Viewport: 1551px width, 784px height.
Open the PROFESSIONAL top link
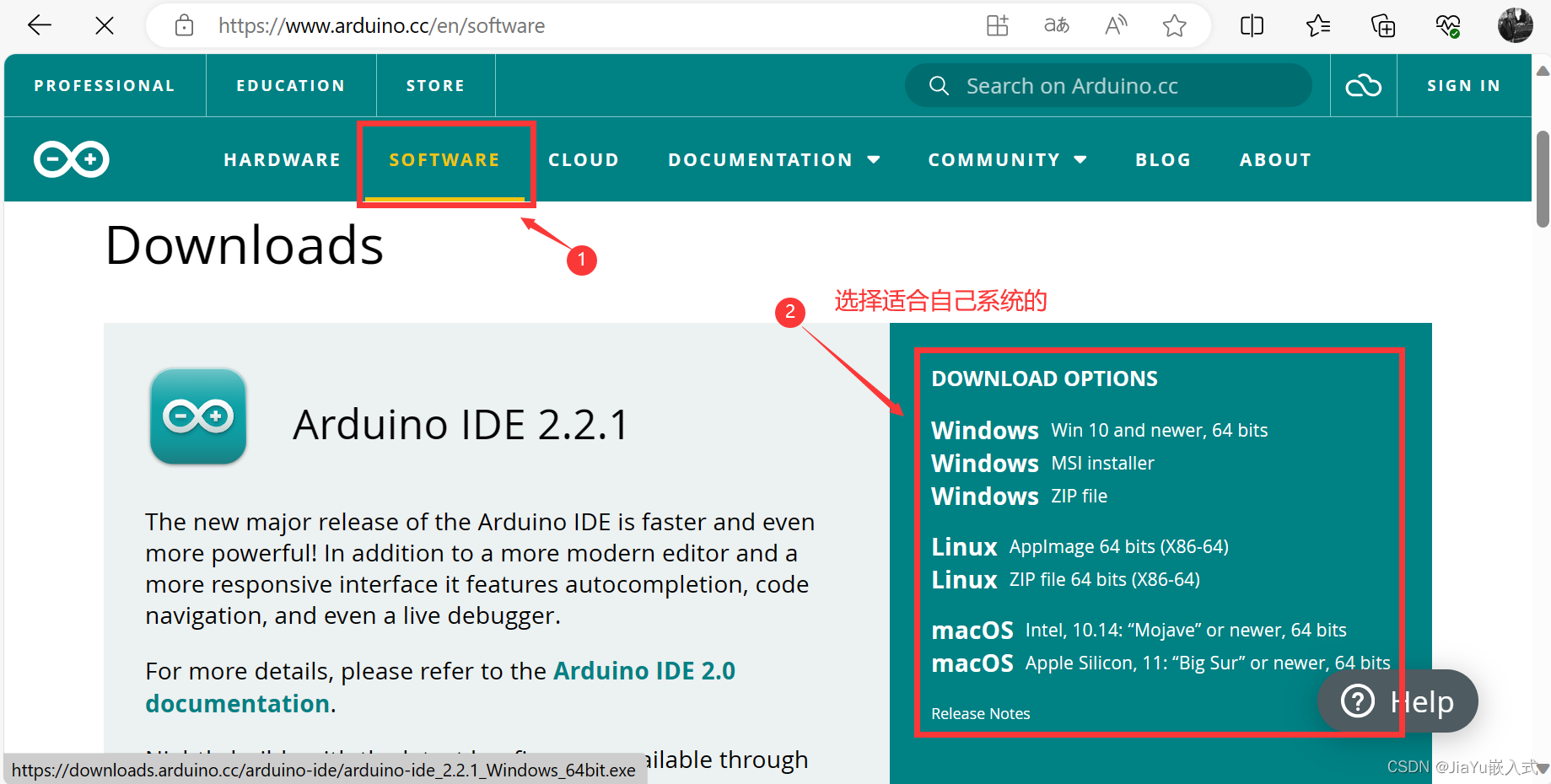coord(105,85)
